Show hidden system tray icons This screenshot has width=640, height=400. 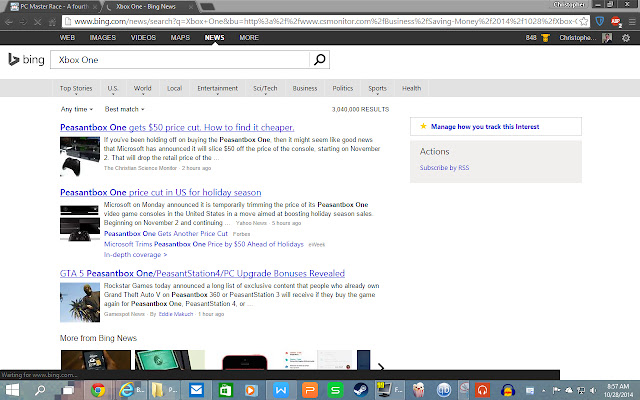544,391
